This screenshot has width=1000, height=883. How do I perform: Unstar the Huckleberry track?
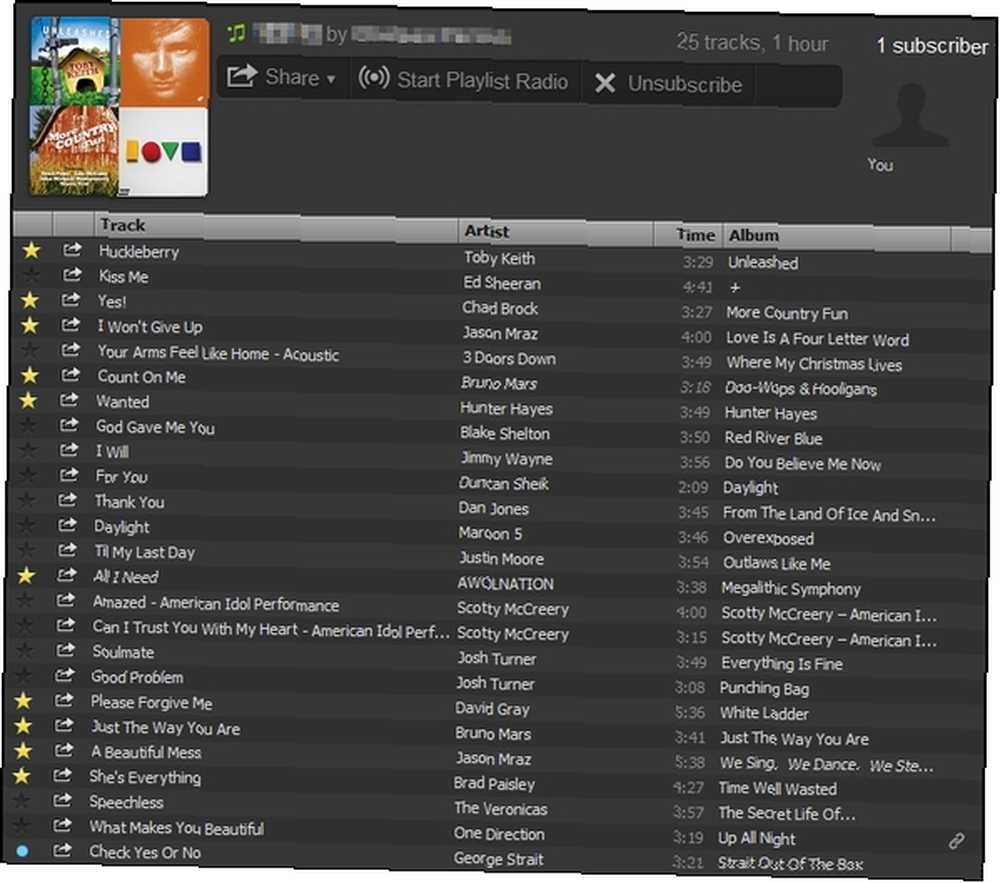[31, 251]
